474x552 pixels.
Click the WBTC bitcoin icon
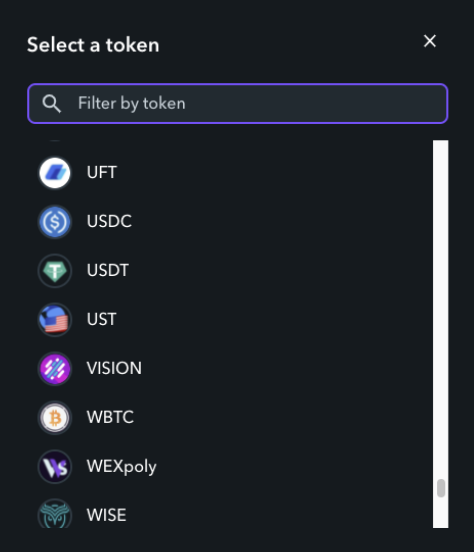click(55, 418)
